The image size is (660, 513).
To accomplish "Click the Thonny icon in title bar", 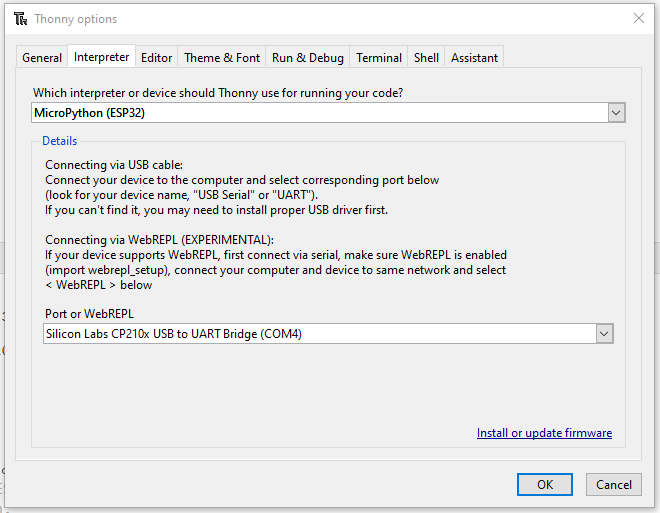I will click(20, 19).
